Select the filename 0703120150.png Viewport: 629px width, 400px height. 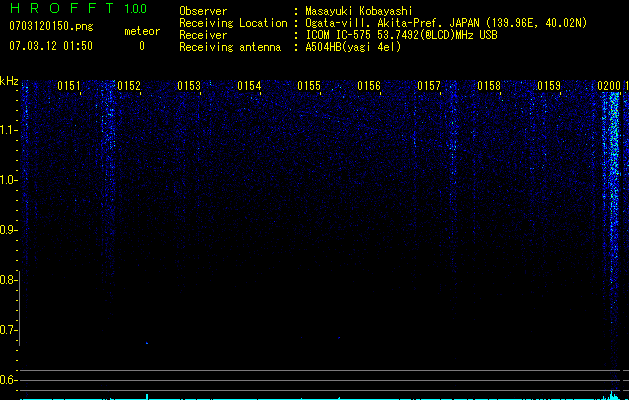point(51,26)
